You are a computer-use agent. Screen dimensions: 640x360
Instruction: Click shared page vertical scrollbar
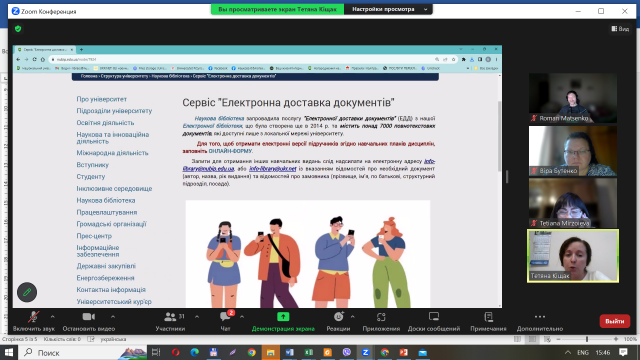[x=499, y=137]
